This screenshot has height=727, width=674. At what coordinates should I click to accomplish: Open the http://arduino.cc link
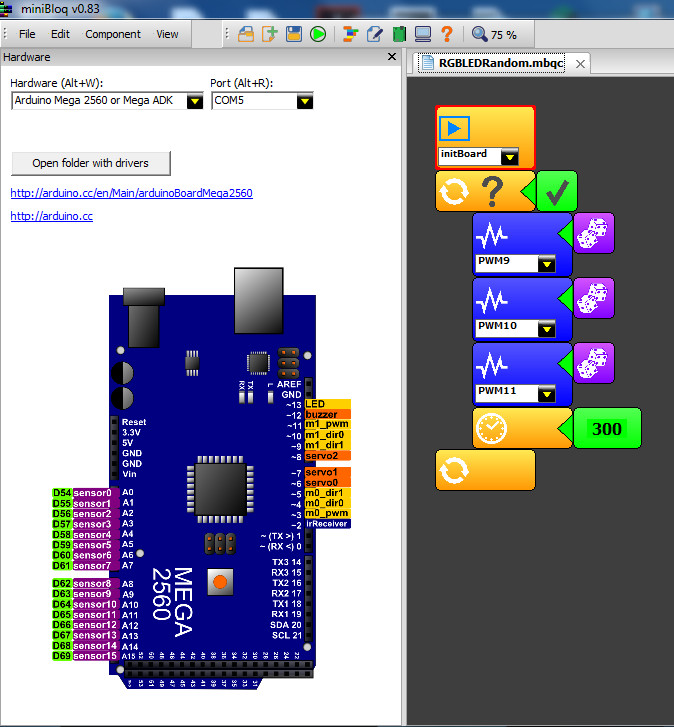pyautogui.click(x=51, y=216)
